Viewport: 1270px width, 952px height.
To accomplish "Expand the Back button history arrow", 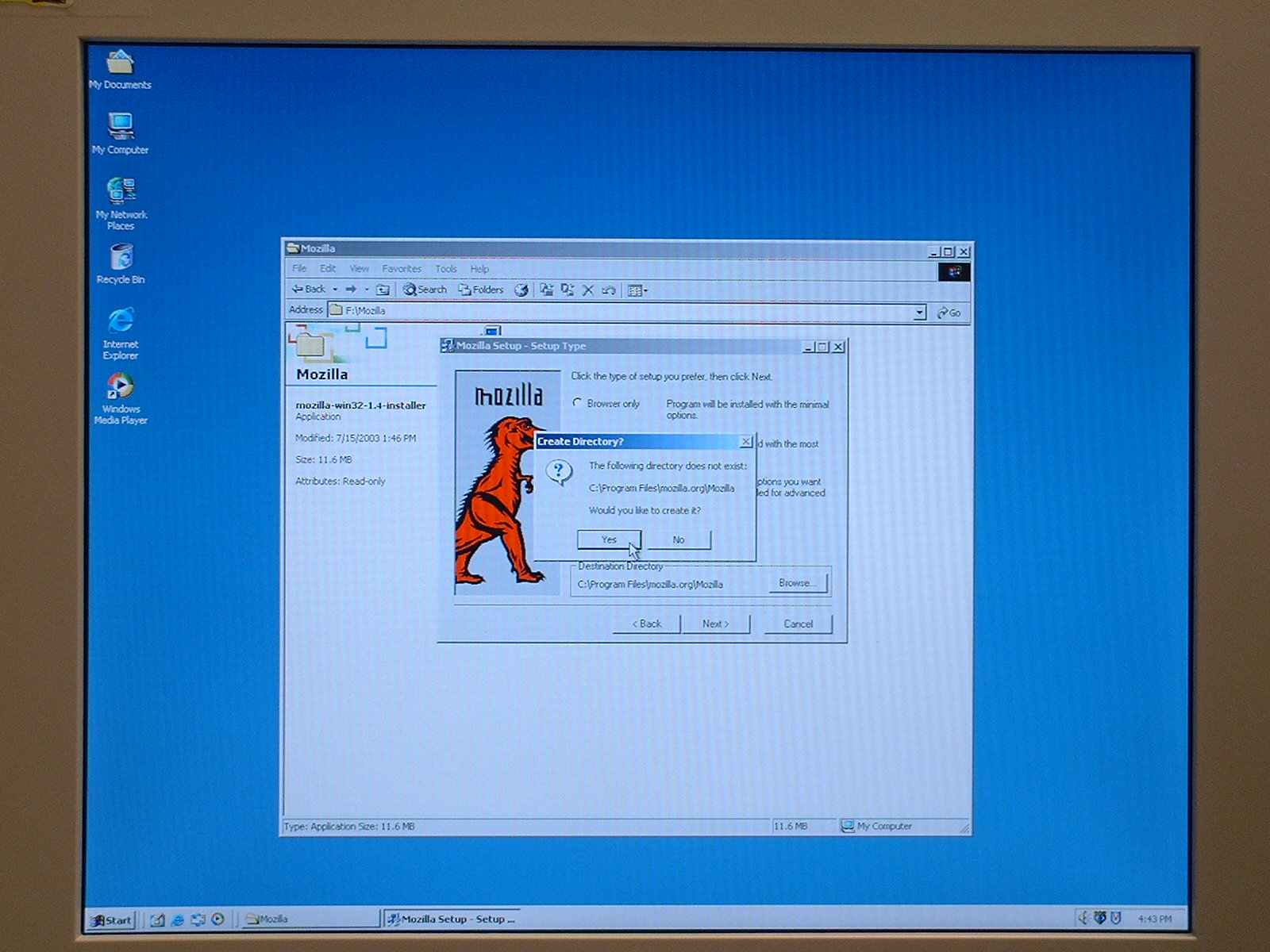I will click(x=335, y=290).
